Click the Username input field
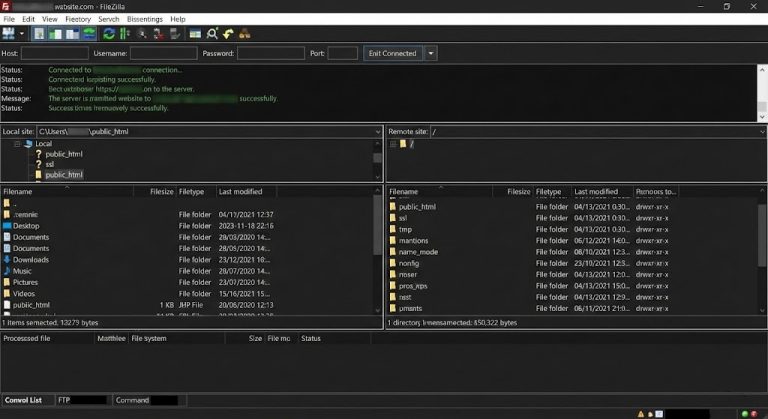 [x=164, y=53]
